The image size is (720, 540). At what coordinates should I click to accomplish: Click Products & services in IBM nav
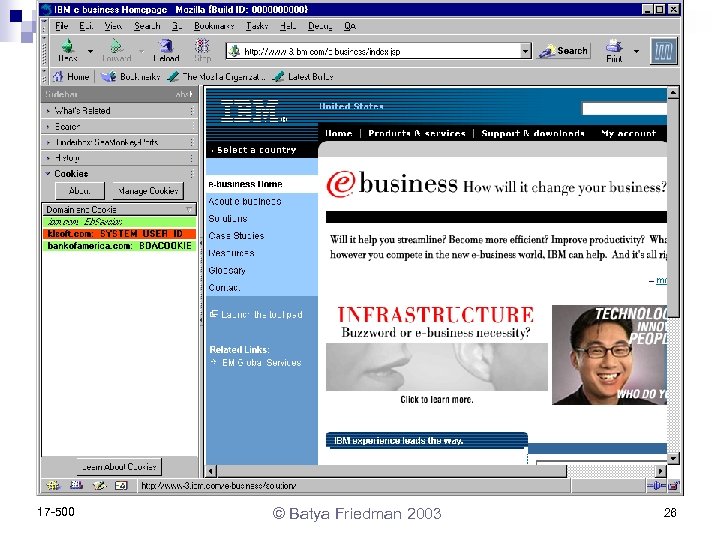pyautogui.click(x=417, y=133)
